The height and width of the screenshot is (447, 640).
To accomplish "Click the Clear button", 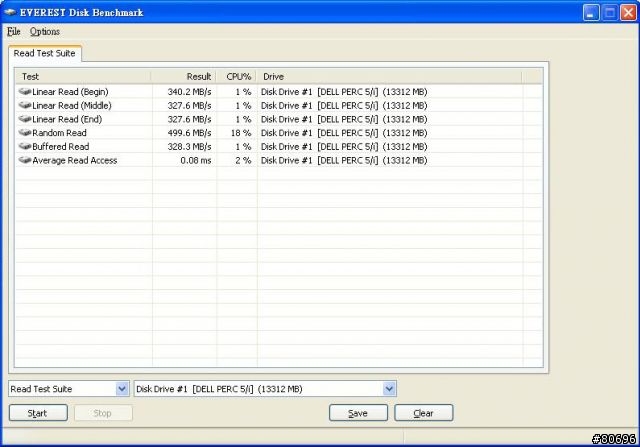I will (x=423, y=413).
